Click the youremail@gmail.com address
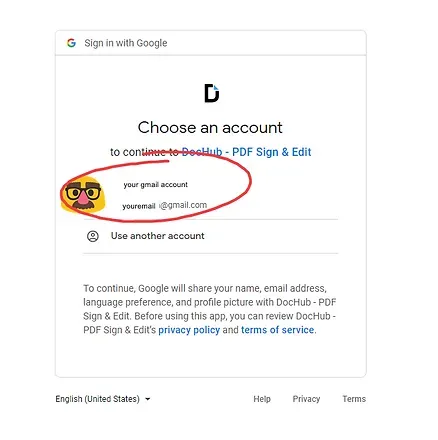Image resolution: width=438 pixels, height=440 pixels. 165,205
